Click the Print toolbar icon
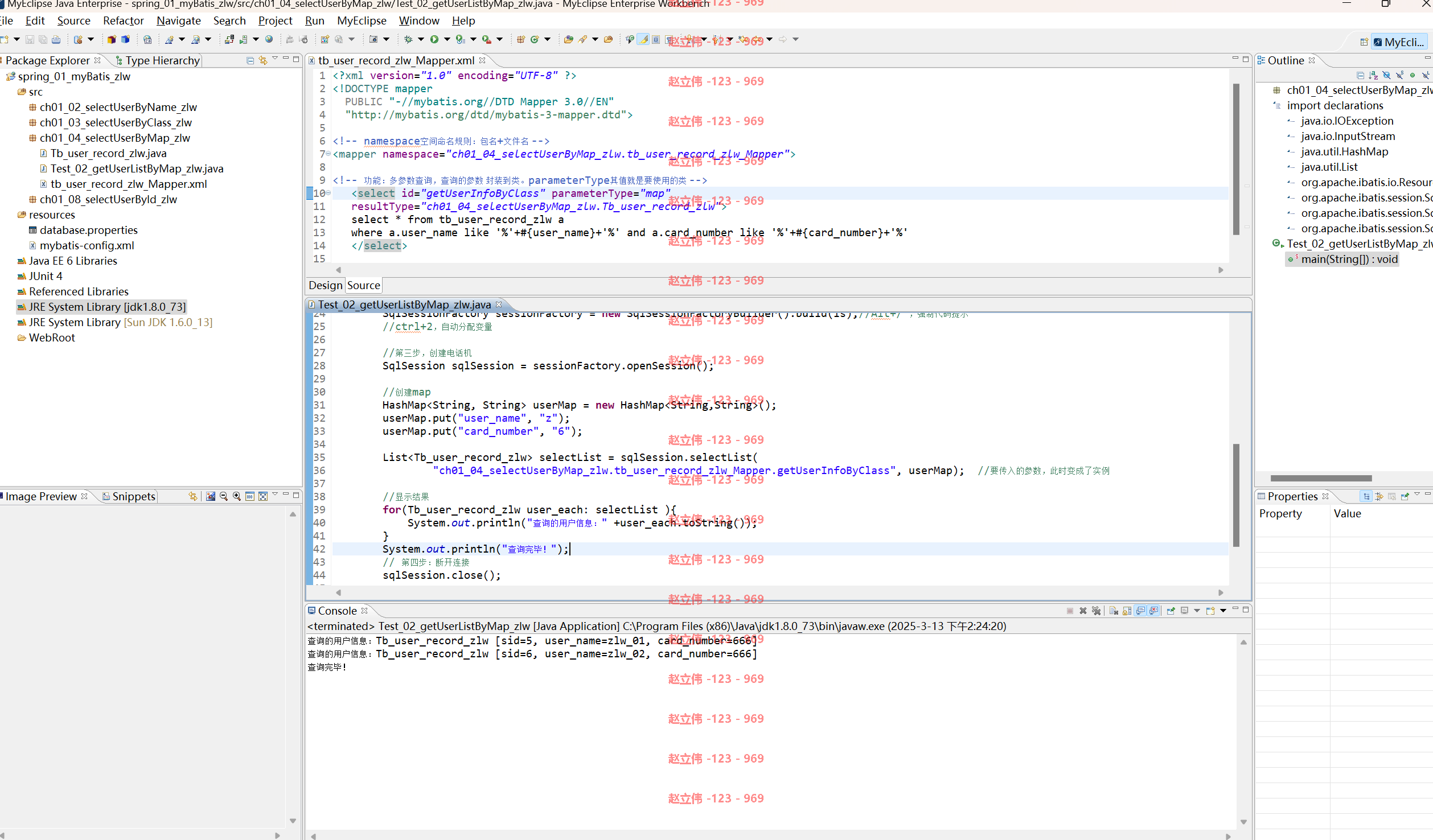The image size is (1433, 840). (x=56, y=39)
